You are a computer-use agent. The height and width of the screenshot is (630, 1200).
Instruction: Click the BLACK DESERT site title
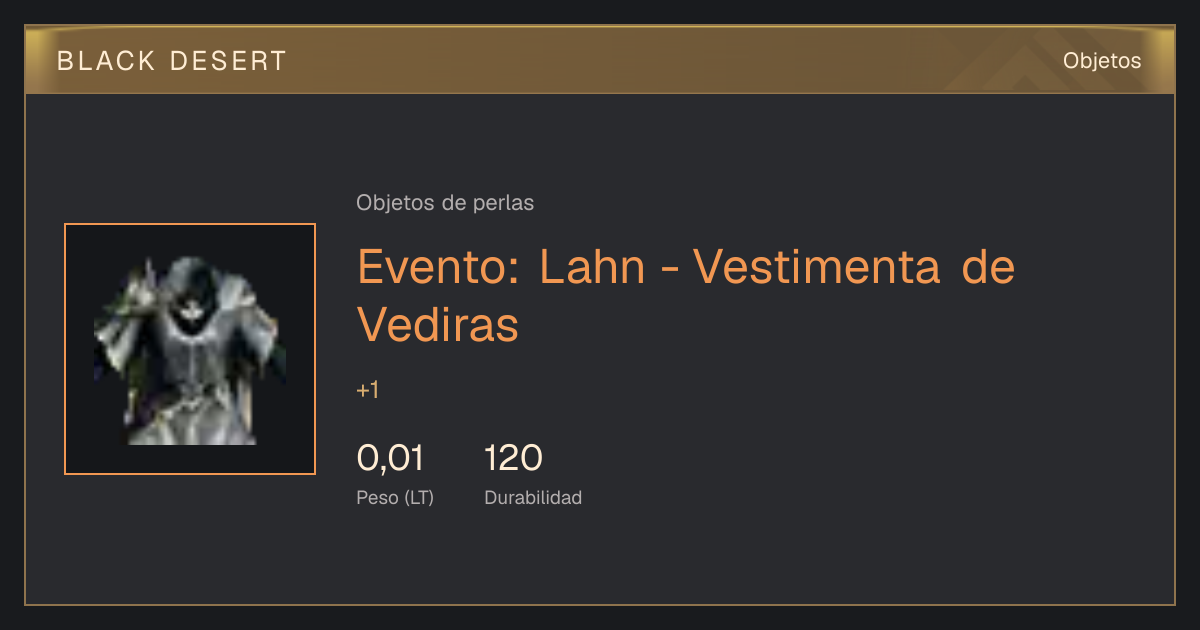coord(172,61)
